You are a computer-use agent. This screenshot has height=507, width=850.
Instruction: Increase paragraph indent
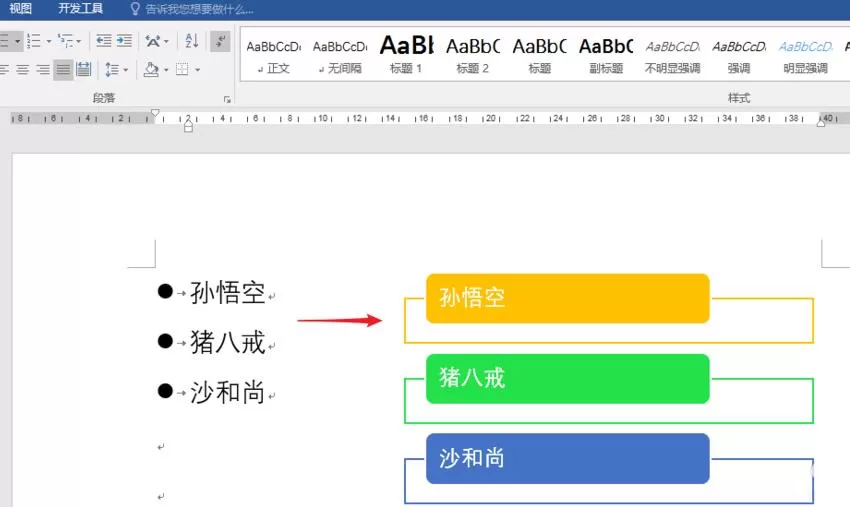point(124,41)
